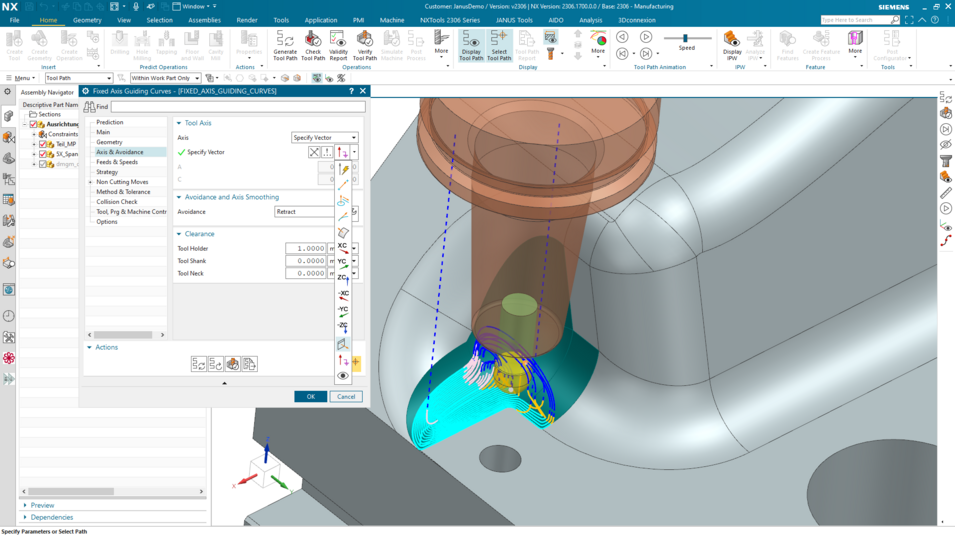This screenshot has height=537, width=955.
Task: Open Avoidance dropdown showing Retract
Action: [x=305, y=212]
